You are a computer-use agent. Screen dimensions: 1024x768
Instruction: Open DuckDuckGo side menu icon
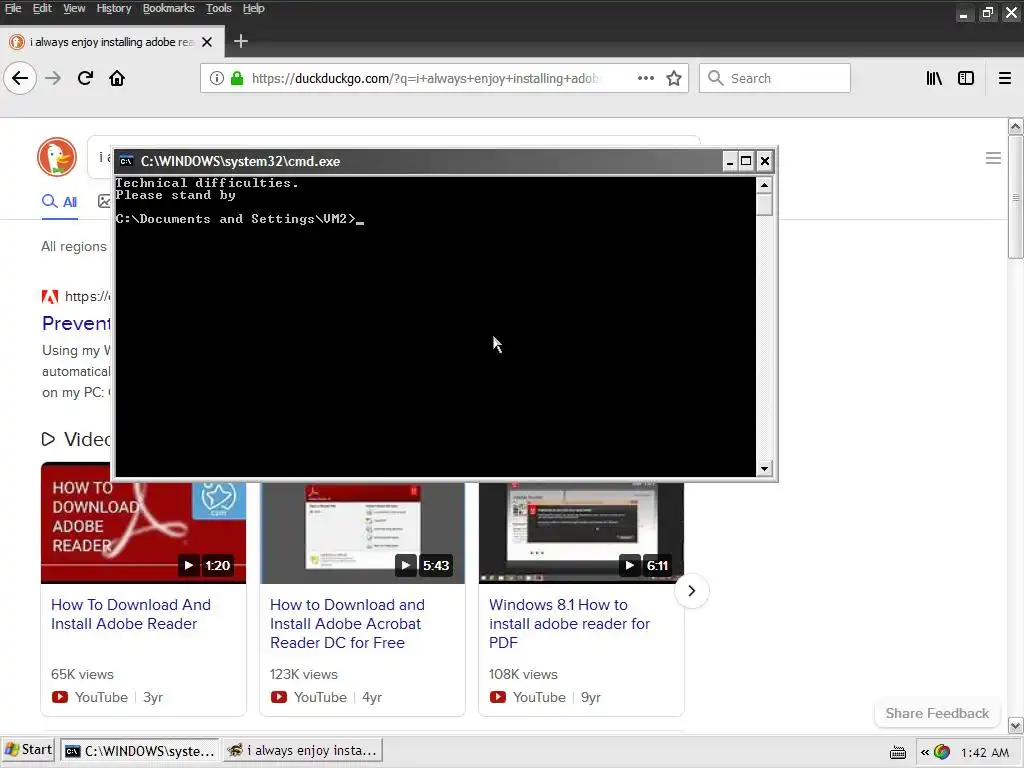pos(993,158)
